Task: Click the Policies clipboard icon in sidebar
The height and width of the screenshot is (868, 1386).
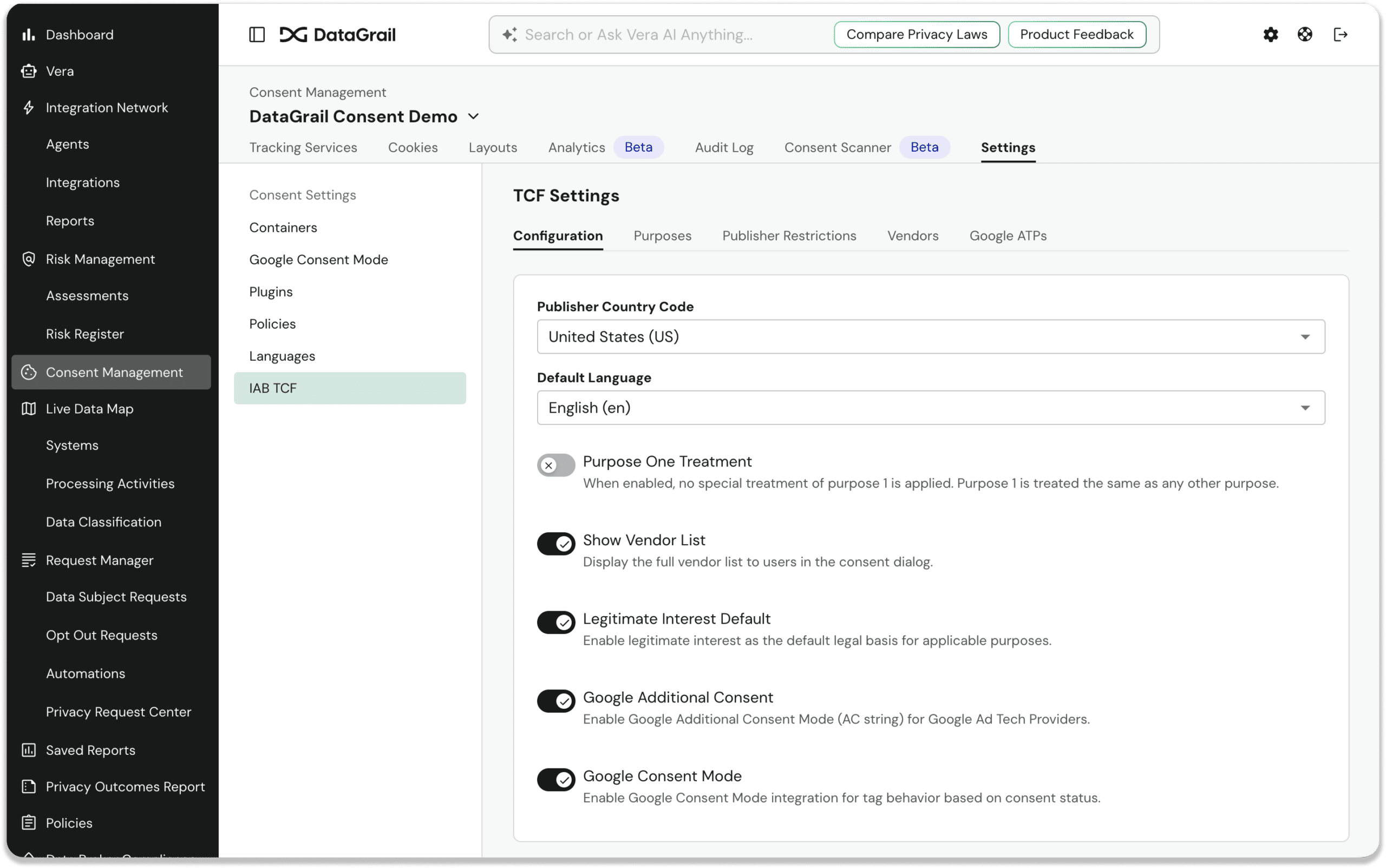Action: 28,823
